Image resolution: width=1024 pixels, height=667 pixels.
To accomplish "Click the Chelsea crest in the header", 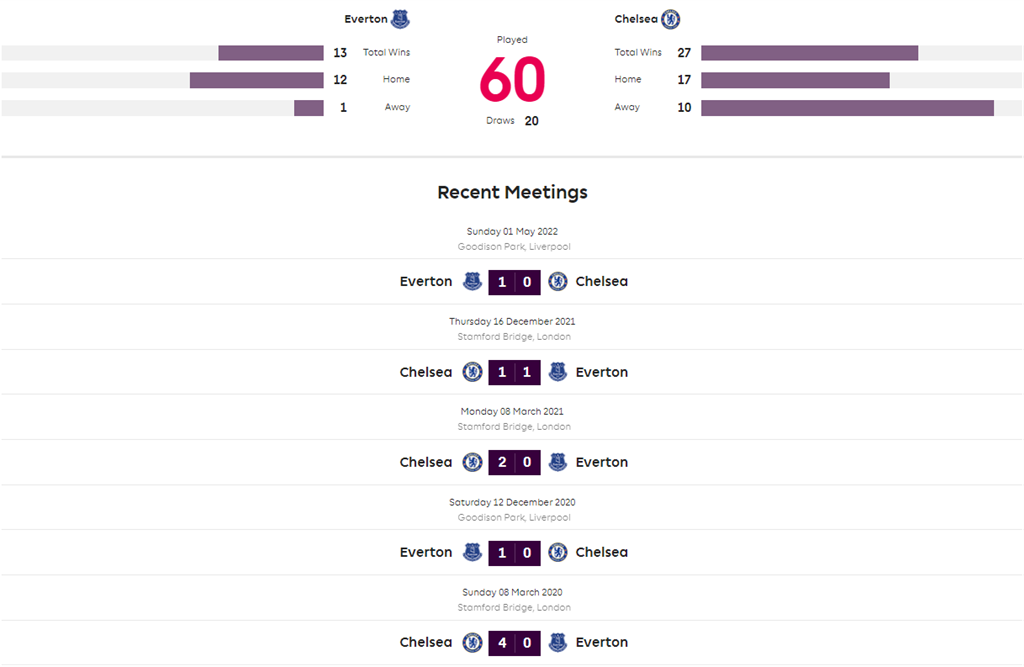I will click(x=671, y=19).
